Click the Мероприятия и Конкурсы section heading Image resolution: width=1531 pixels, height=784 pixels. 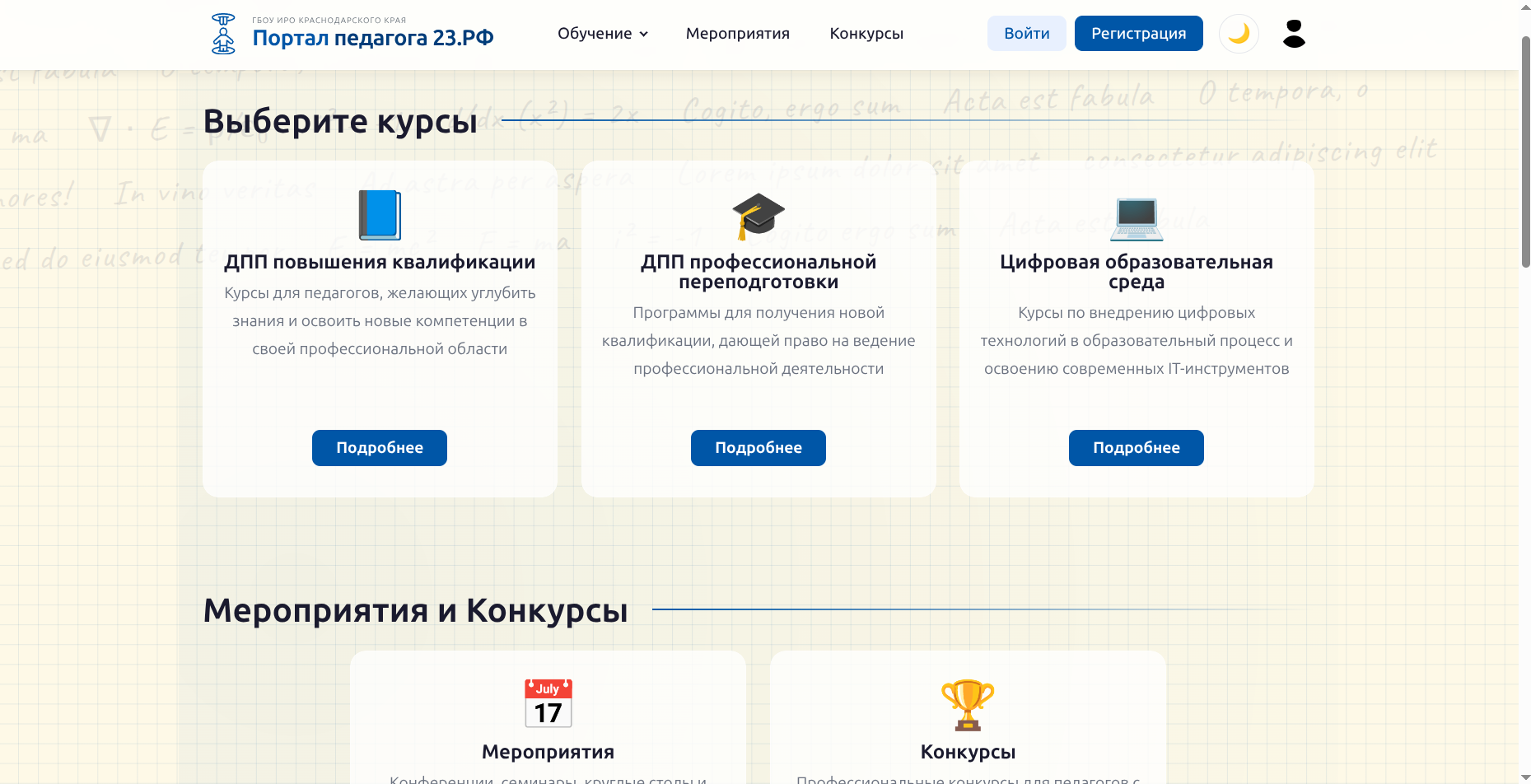416,610
